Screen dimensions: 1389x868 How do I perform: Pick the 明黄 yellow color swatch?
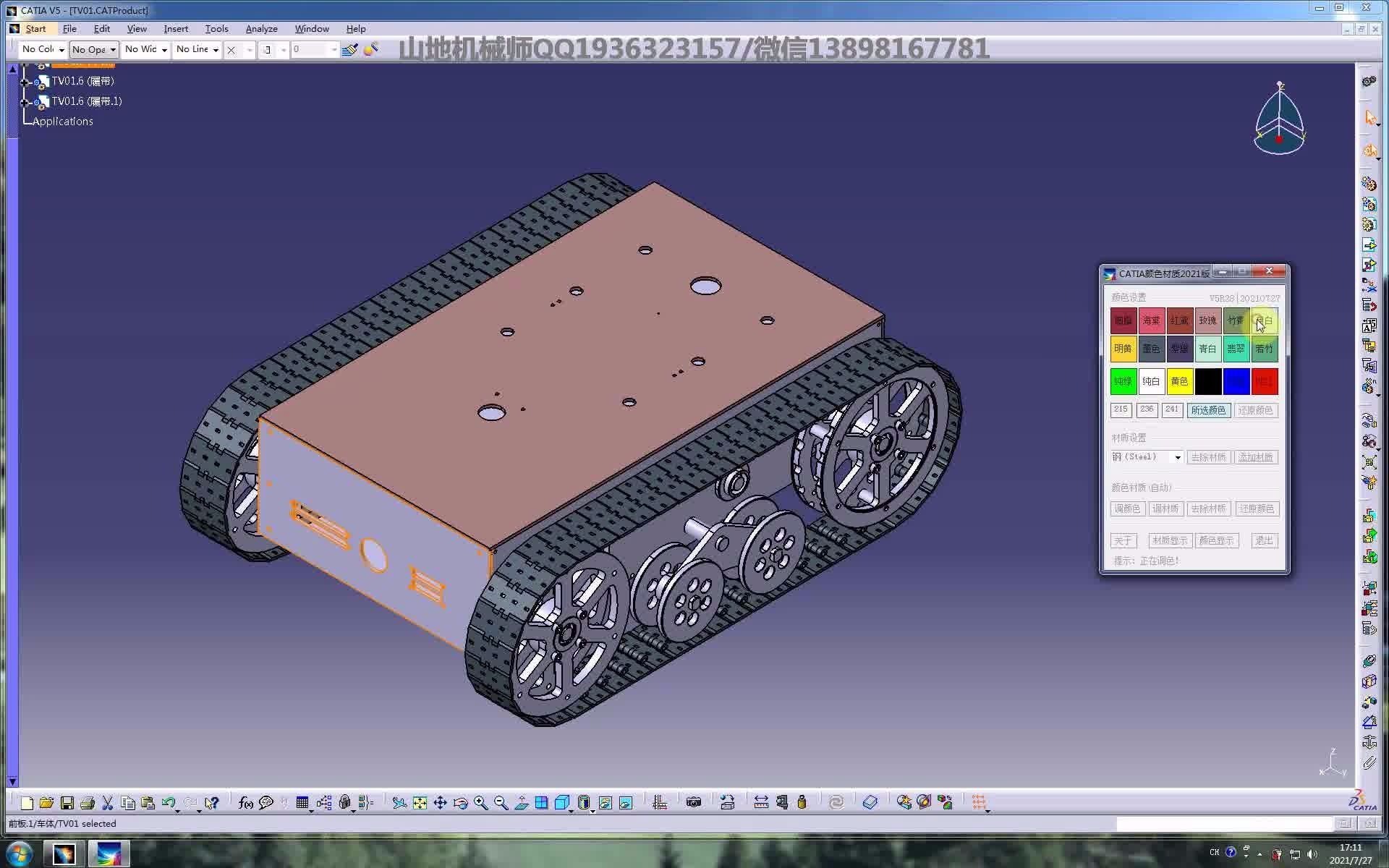pos(1123,349)
